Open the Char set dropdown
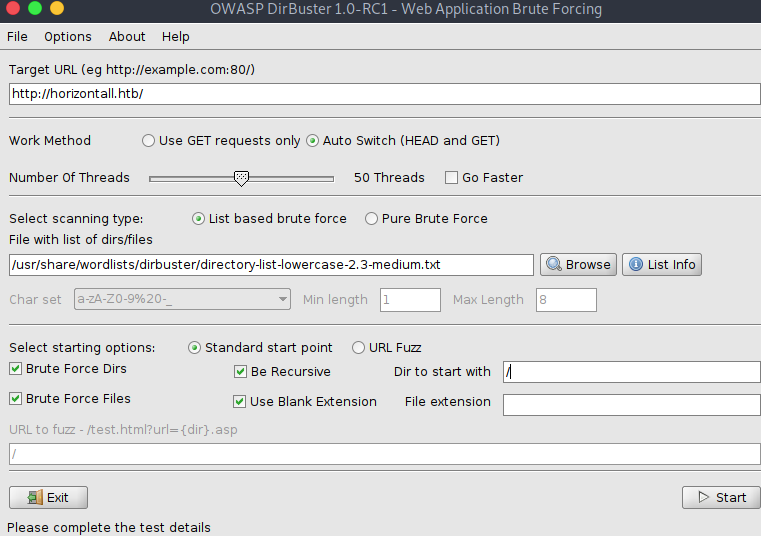Image resolution: width=761 pixels, height=536 pixels. [182, 299]
